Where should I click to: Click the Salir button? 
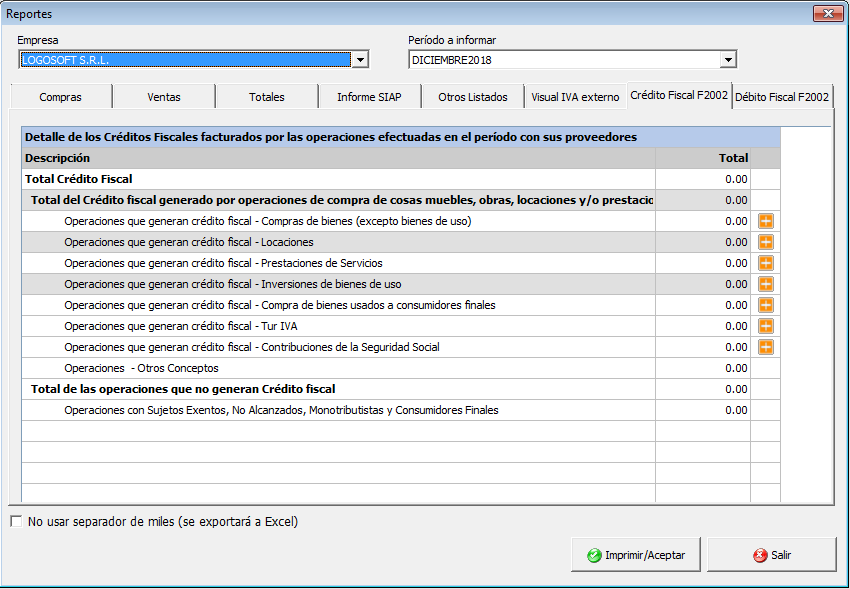(x=772, y=555)
